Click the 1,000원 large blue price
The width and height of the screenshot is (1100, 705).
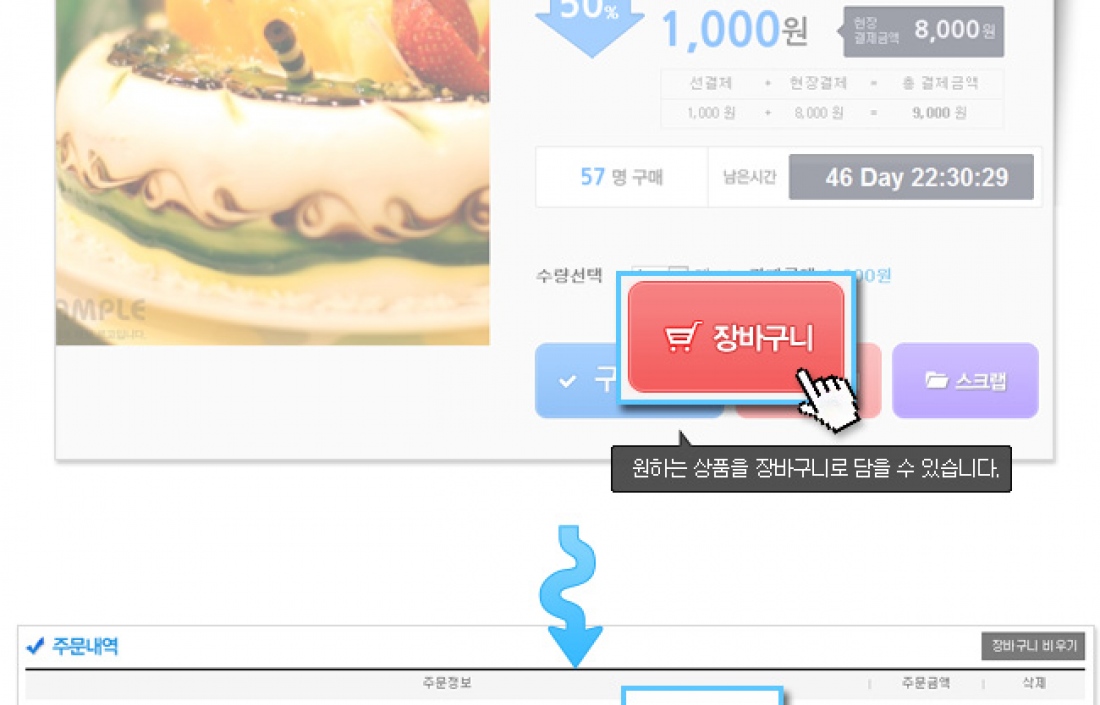pyautogui.click(x=734, y=30)
